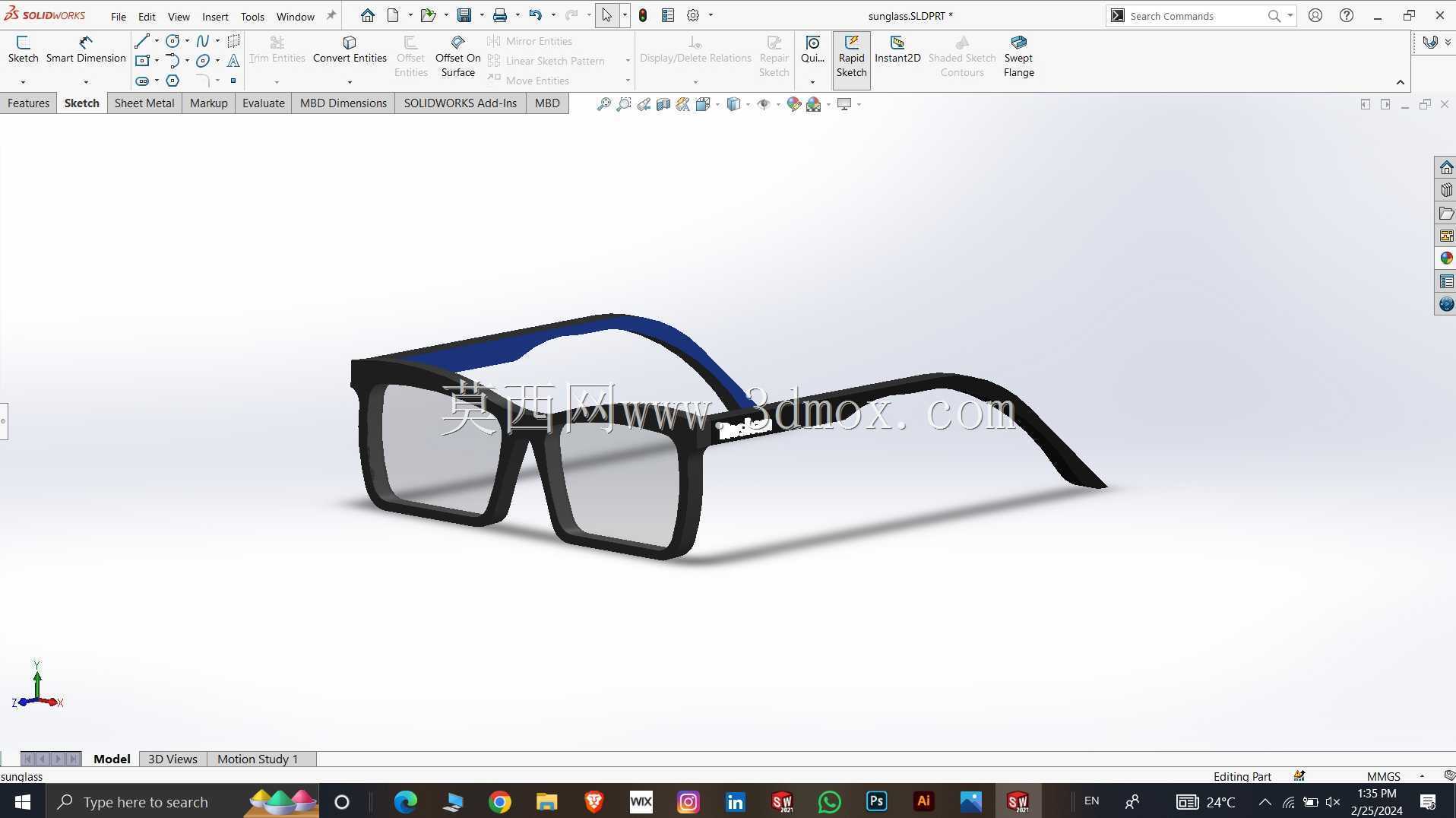
Task: Click the Rebuild traffic light icon
Action: tap(643, 15)
